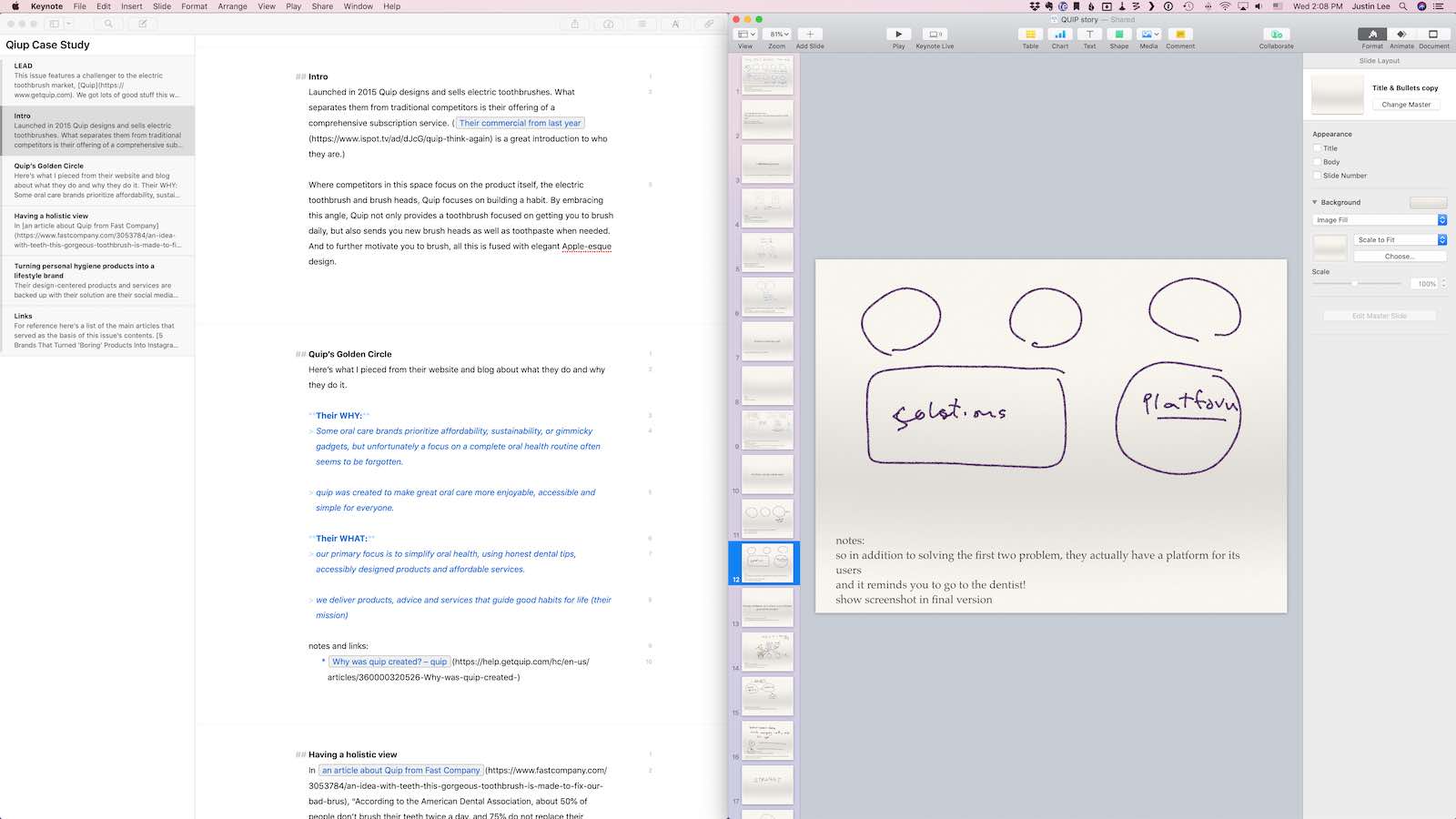
Task: Add a Shape from the toolbar
Action: [x=1118, y=35]
